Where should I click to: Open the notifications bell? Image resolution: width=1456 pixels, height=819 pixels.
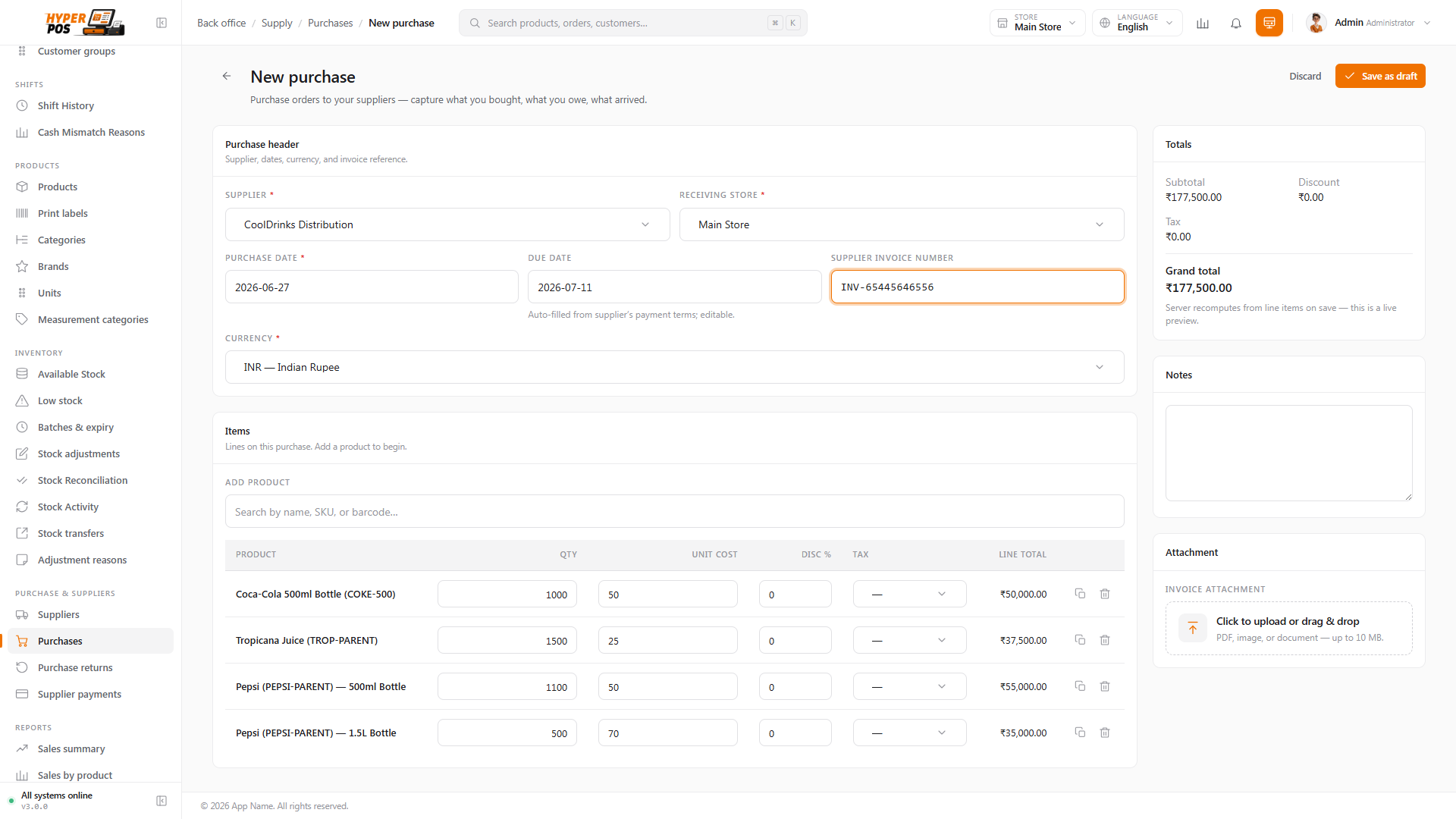pos(1236,23)
